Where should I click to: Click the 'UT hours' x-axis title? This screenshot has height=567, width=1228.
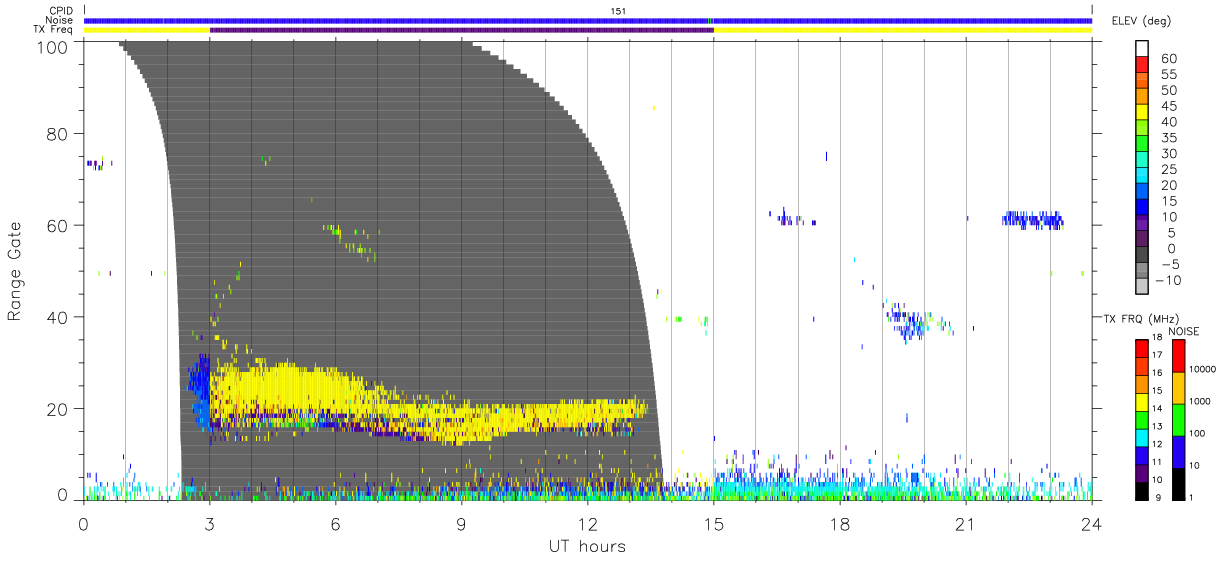[587, 547]
